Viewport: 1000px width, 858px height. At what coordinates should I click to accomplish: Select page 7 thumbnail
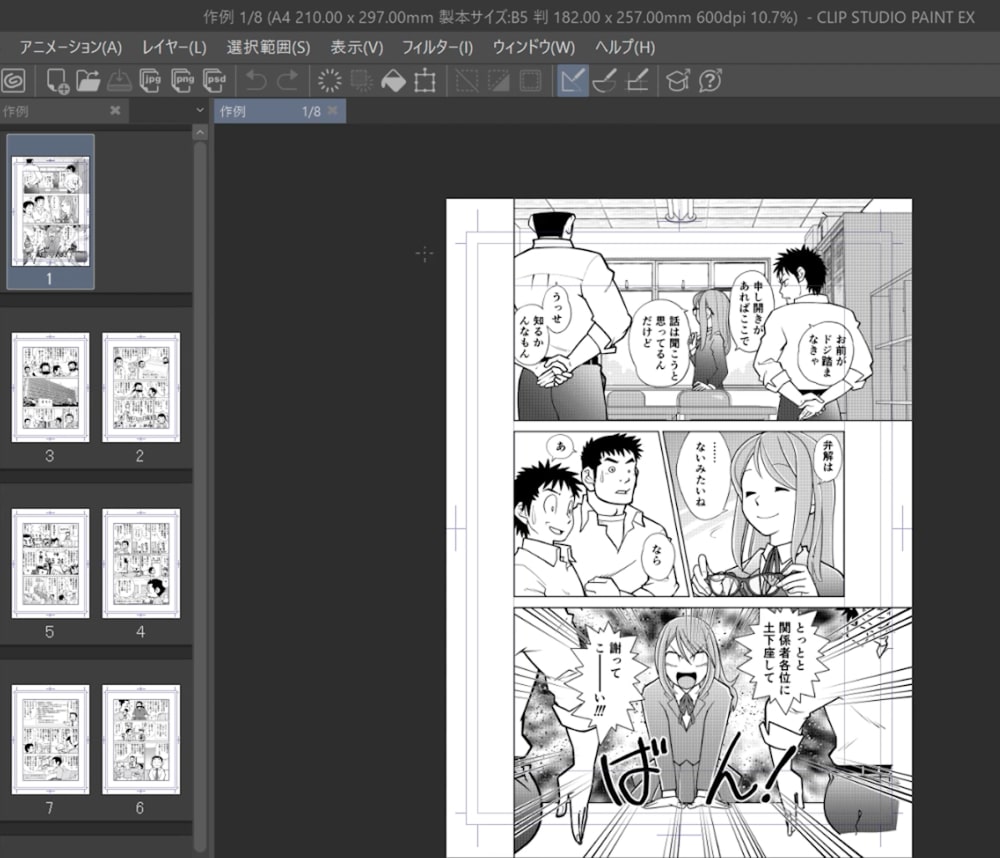[50, 739]
